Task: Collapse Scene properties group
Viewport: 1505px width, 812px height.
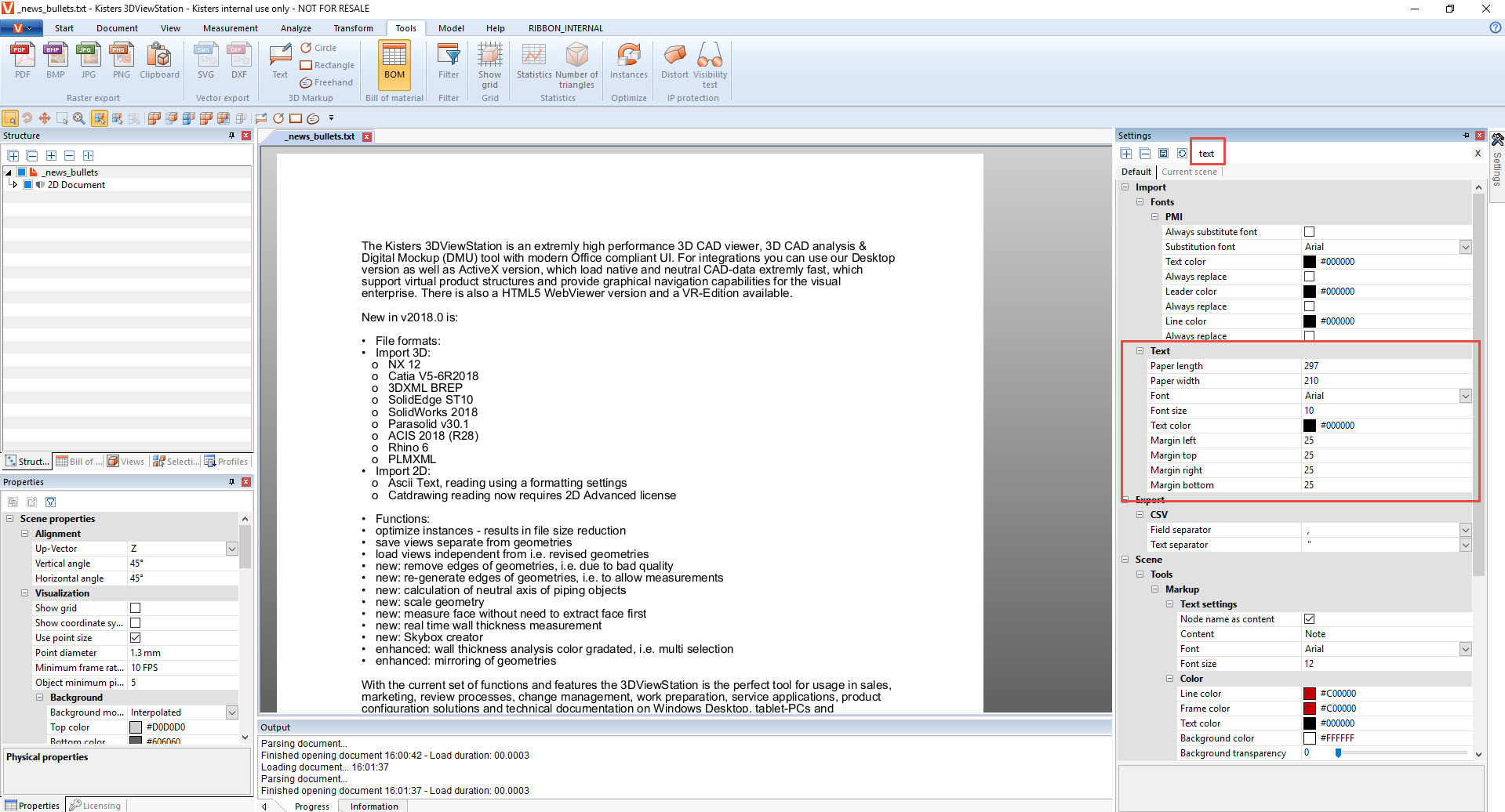Action: 10,519
